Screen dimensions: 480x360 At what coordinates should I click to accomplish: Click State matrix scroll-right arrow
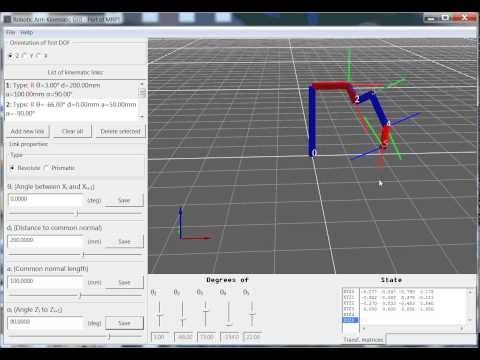tap(462, 328)
